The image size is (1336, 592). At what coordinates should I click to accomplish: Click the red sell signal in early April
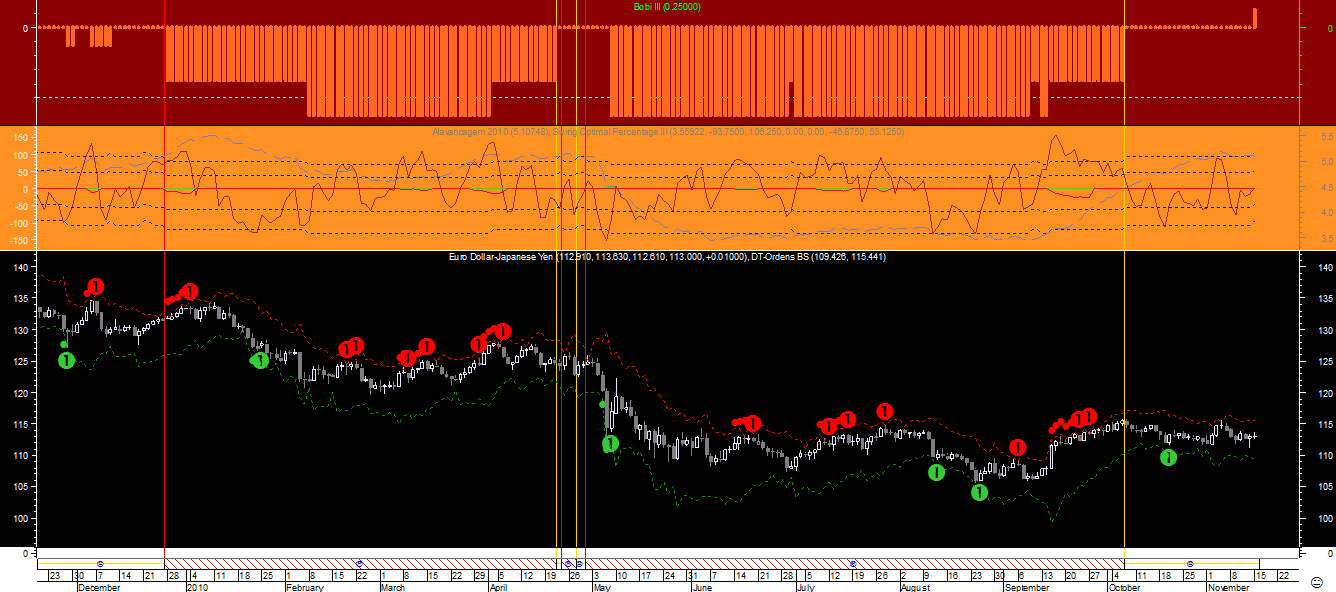click(x=503, y=331)
